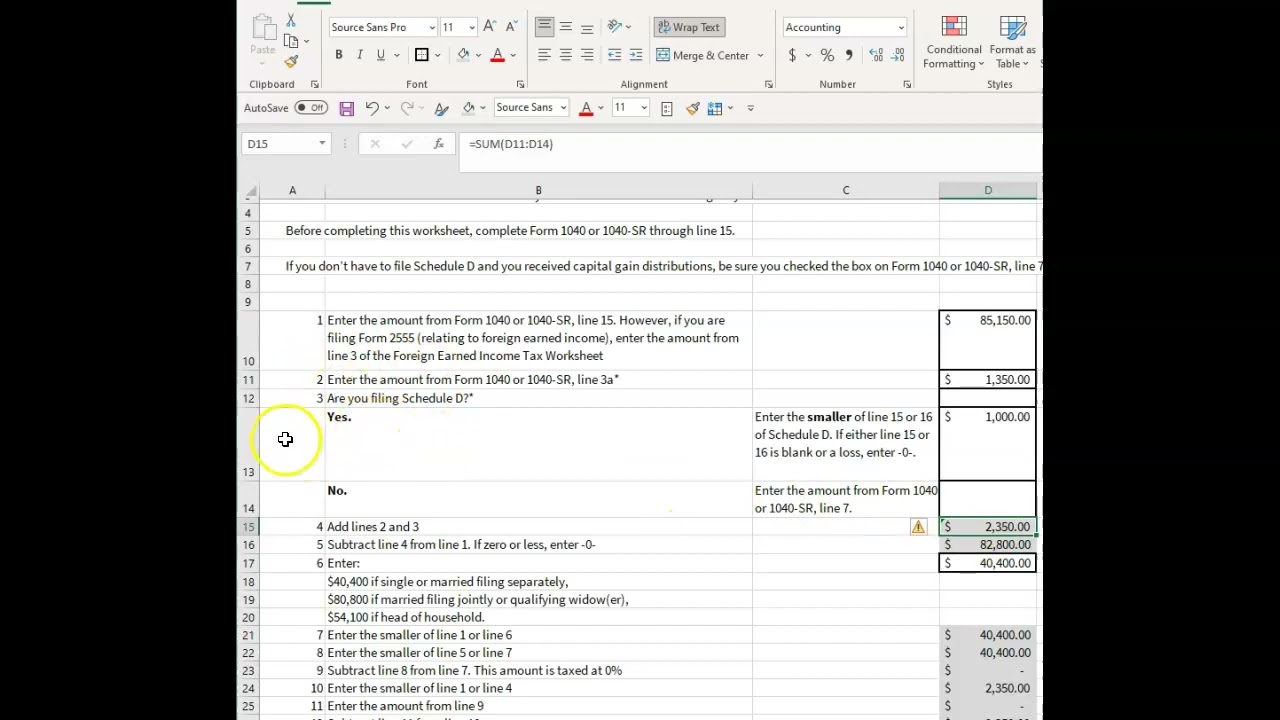The width and height of the screenshot is (1280, 720).
Task: Toggle Top Align button
Action: [x=544, y=27]
